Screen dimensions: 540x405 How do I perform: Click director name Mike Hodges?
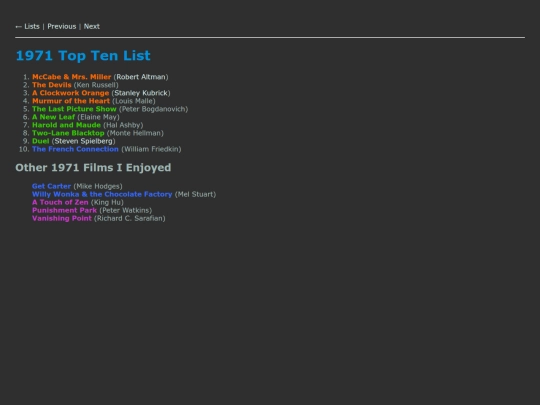point(98,186)
